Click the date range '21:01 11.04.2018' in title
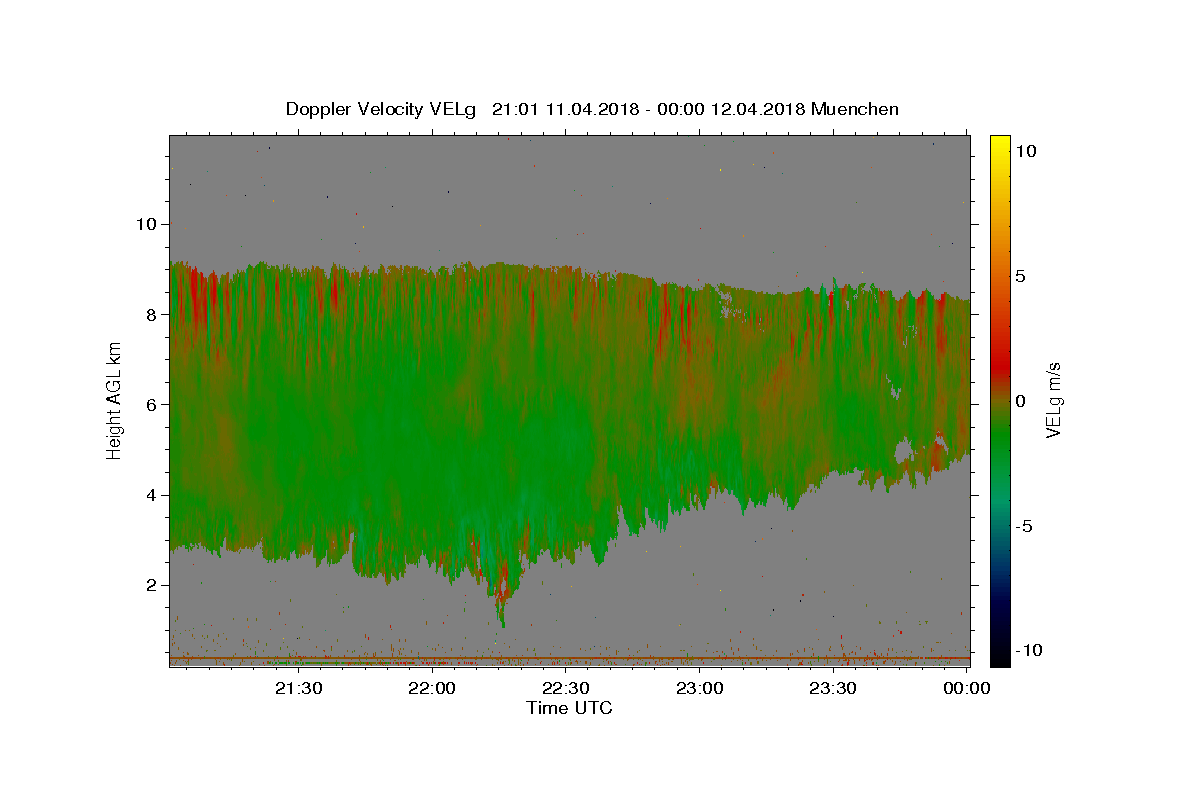 pyautogui.click(x=563, y=109)
